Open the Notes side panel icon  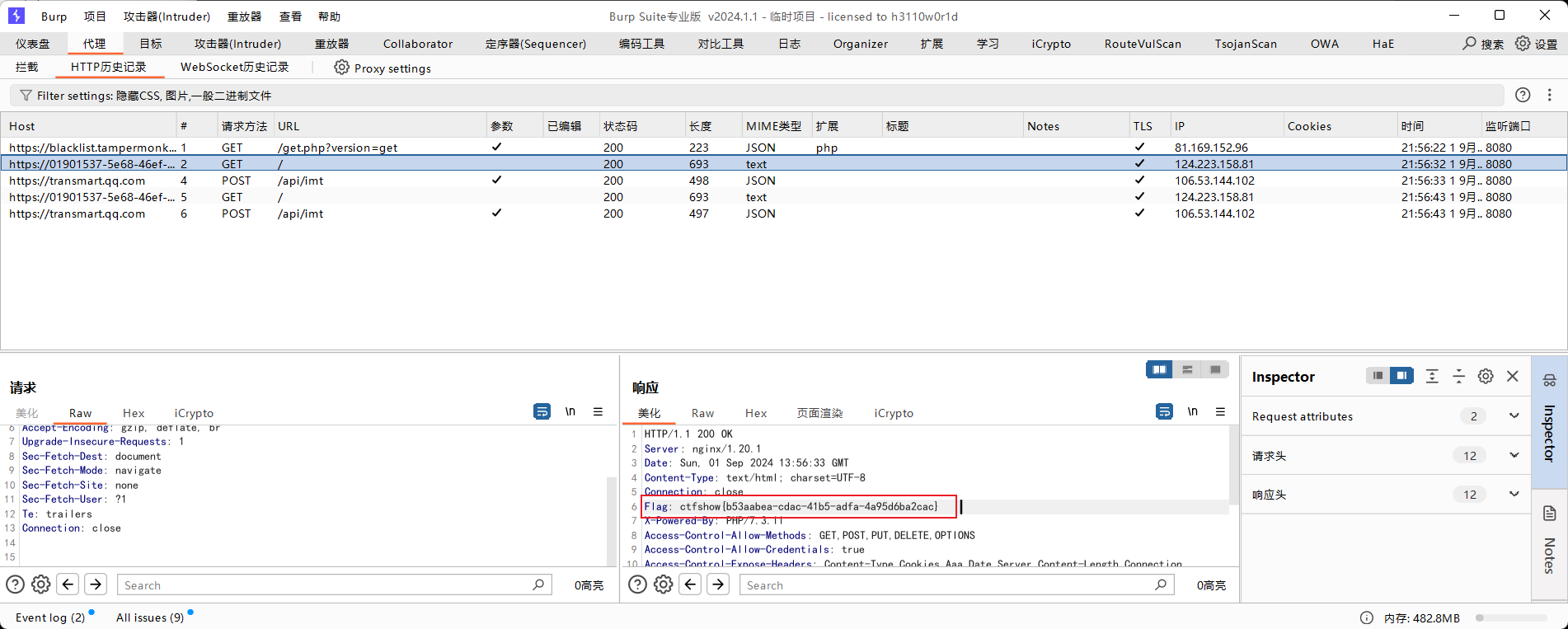pos(1549,514)
